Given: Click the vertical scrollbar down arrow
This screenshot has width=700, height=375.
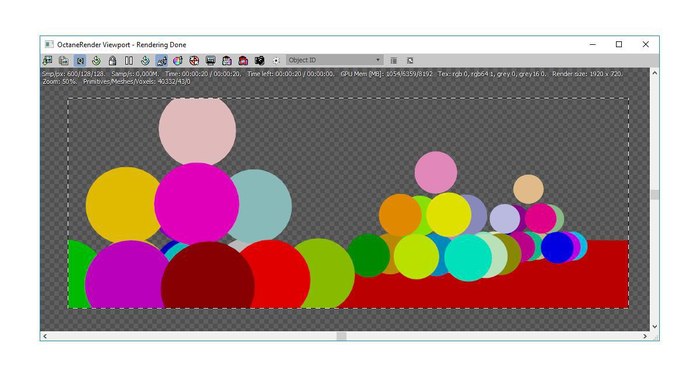Looking at the screenshot, I should pos(654,326).
